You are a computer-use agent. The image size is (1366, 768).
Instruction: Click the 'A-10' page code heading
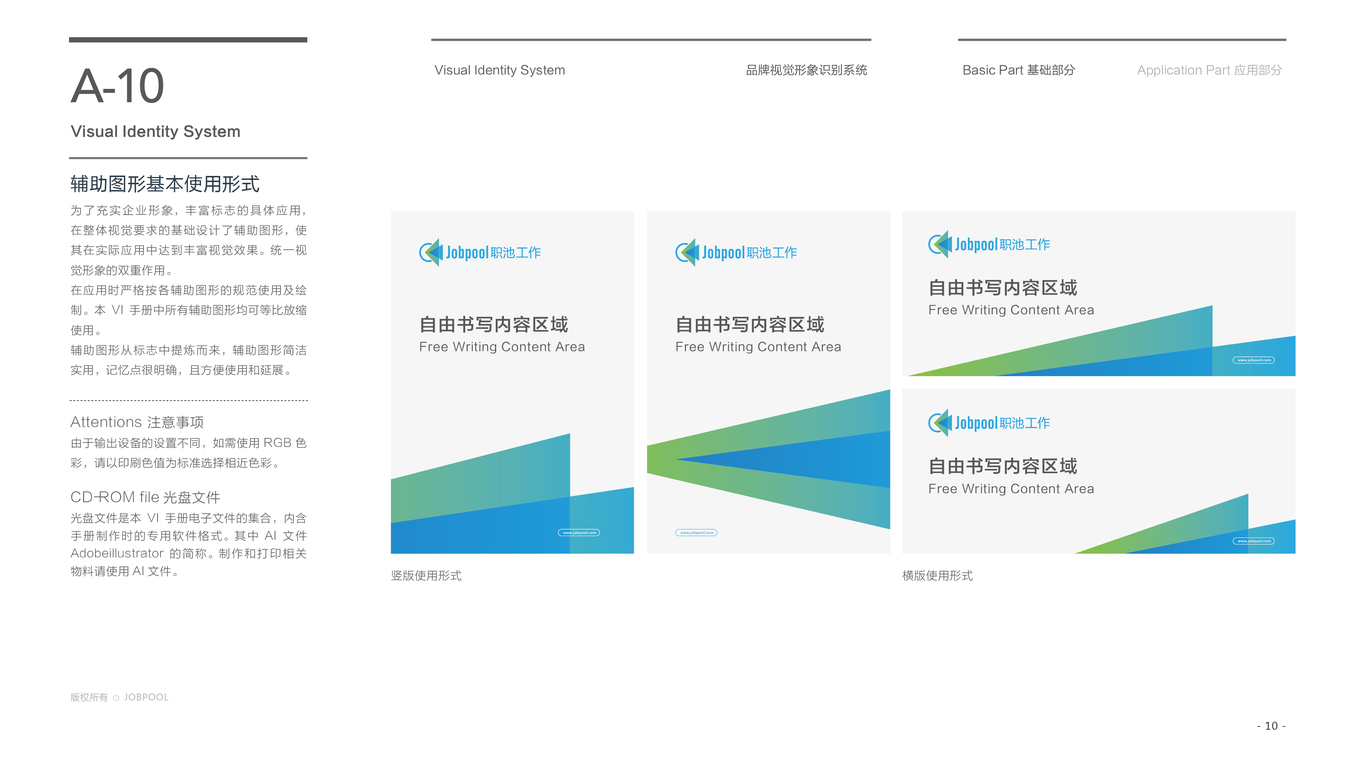coord(117,86)
